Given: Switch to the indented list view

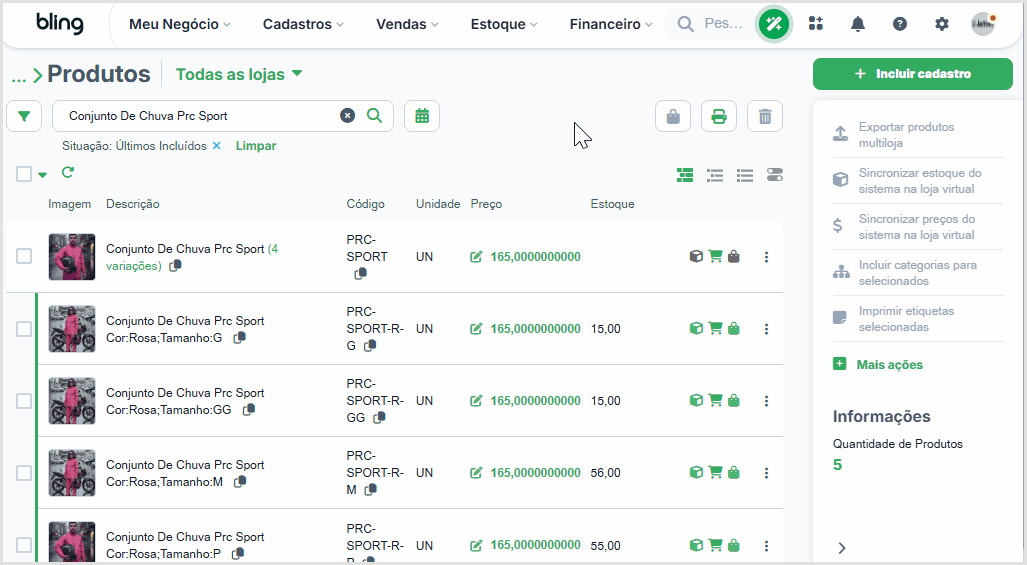Looking at the screenshot, I should [715, 175].
